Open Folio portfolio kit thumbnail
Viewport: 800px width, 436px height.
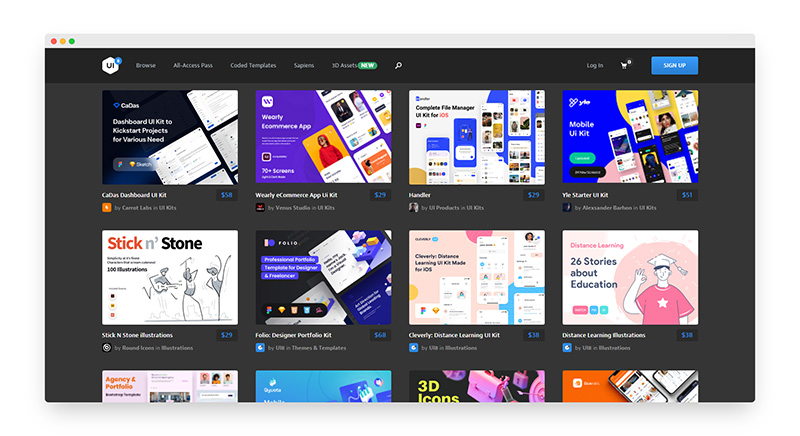click(x=323, y=277)
